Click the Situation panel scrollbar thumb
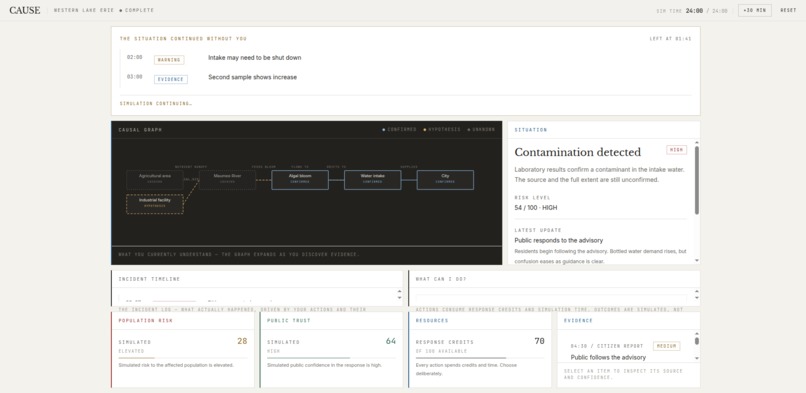 [697, 180]
